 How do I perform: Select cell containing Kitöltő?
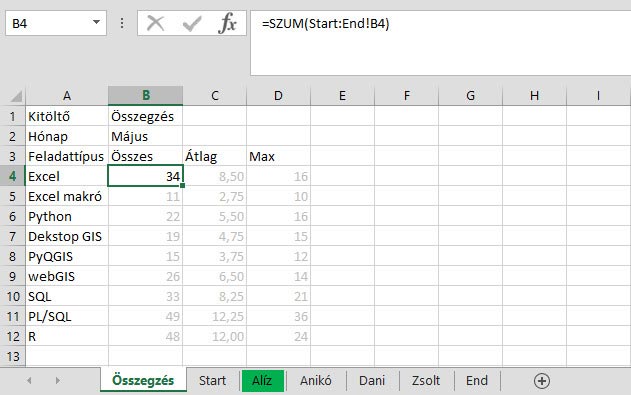coord(67,116)
